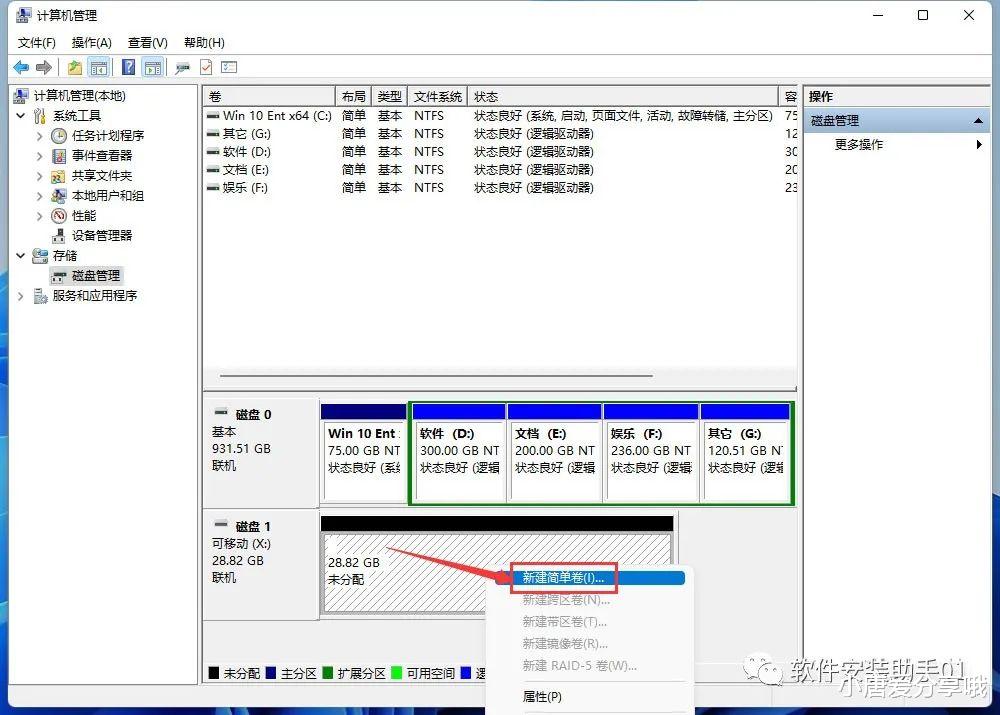Click the last list view toolbar icon
Screen dimensions: 1000x715
pos(229,67)
